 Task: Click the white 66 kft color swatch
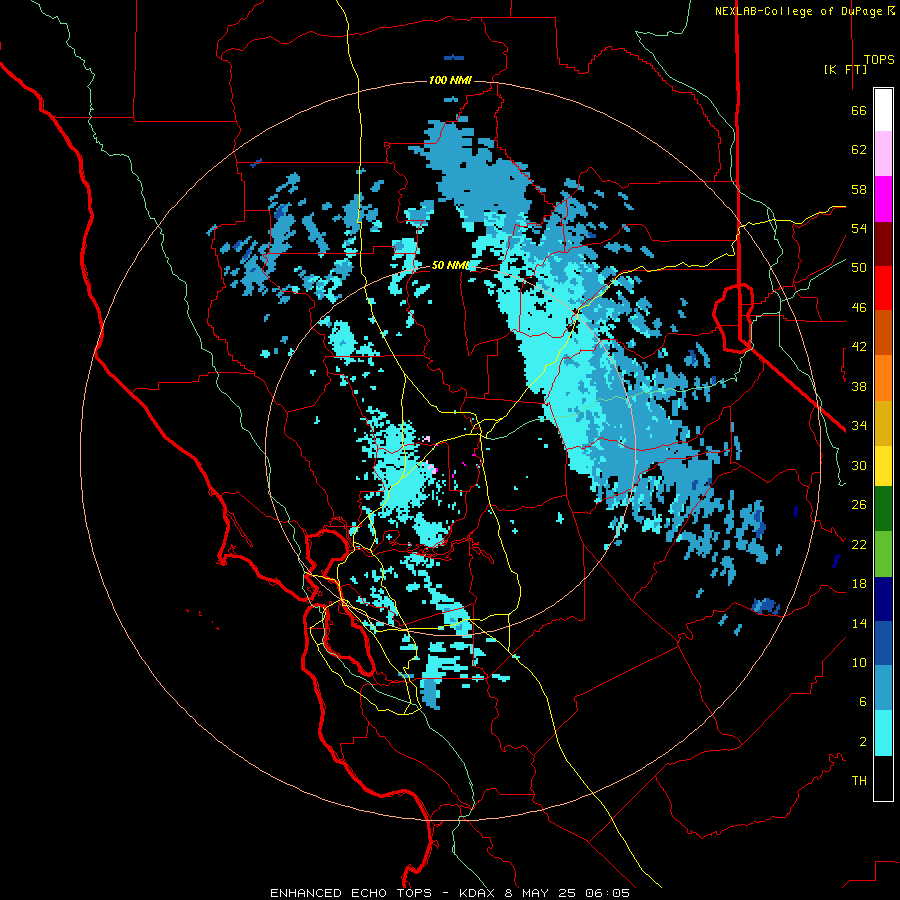[883, 110]
